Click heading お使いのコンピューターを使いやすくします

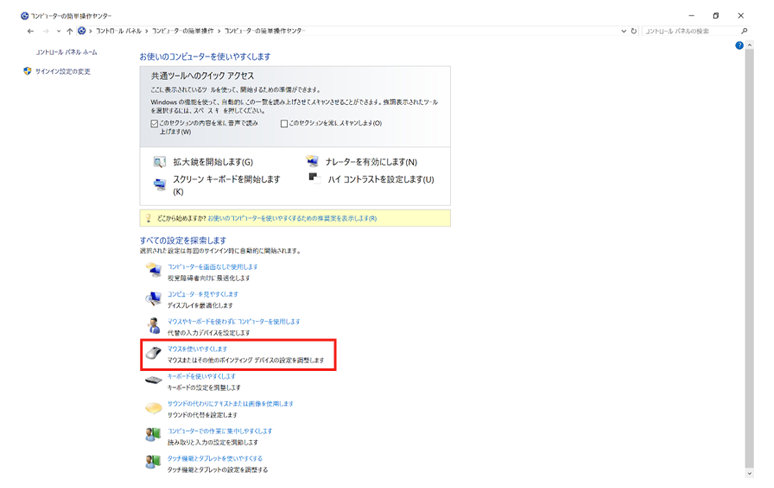coord(205,57)
